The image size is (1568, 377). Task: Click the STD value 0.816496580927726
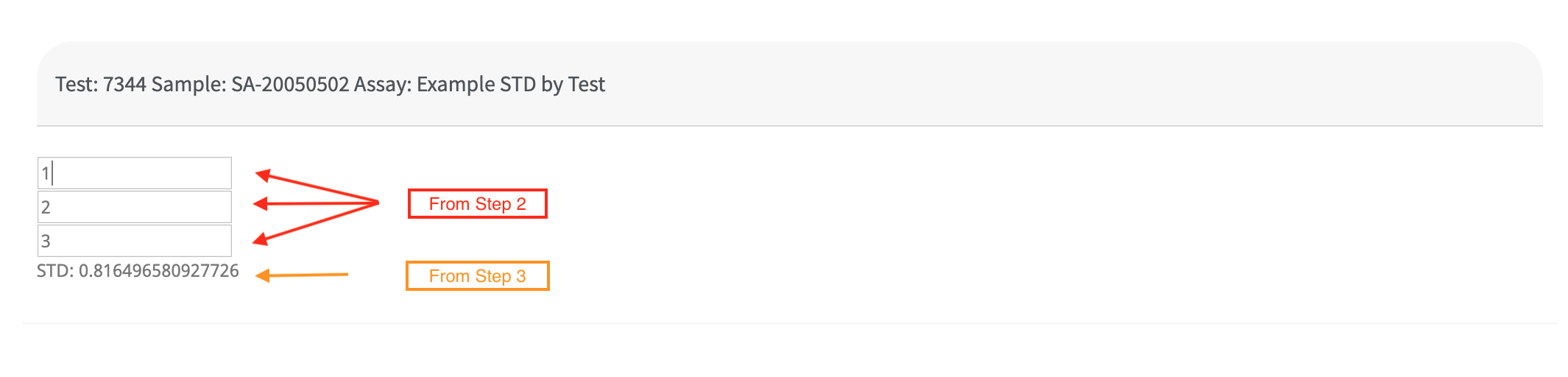159,271
